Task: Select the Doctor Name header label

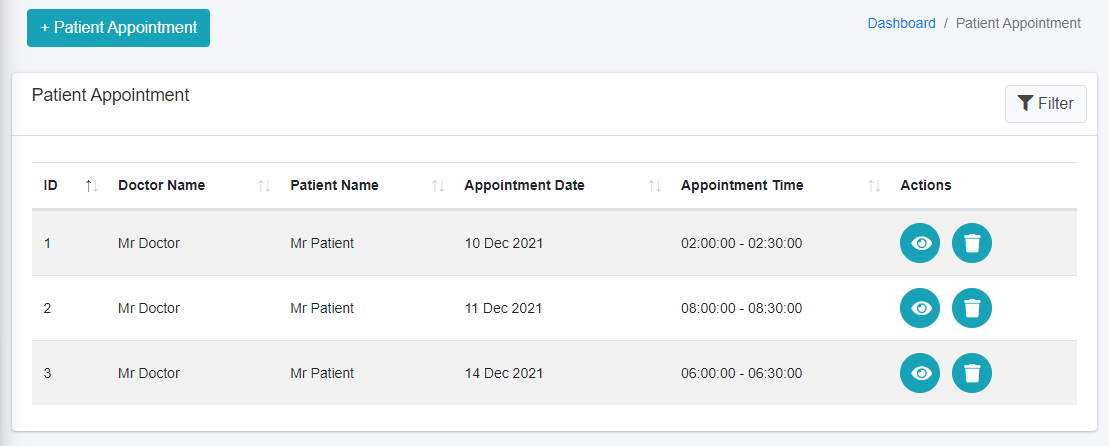Action: pyautogui.click(x=161, y=185)
